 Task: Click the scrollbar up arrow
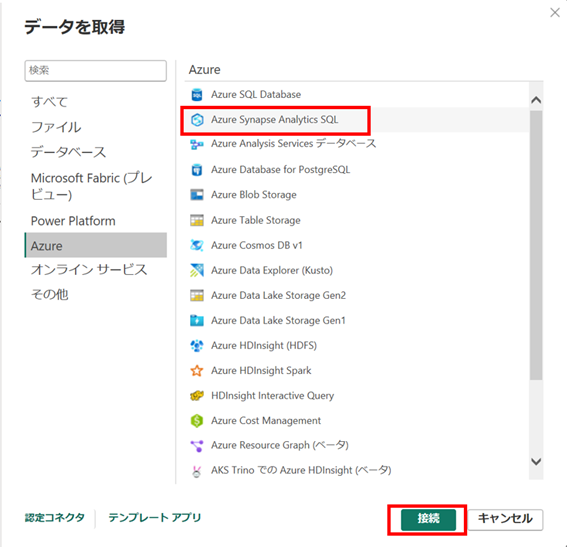[x=536, y=99]
